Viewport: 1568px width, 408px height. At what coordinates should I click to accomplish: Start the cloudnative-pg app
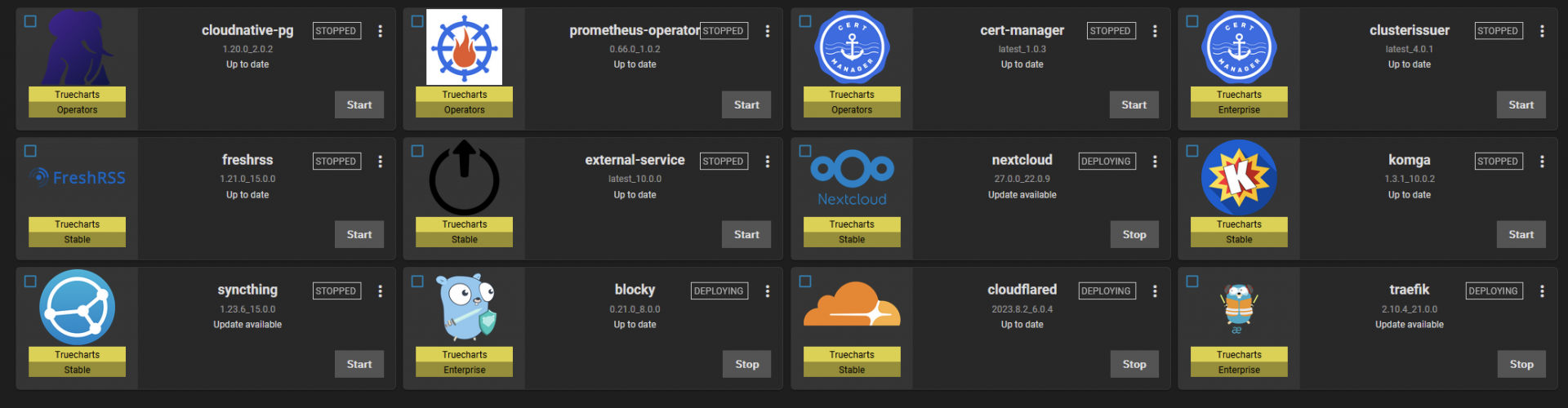click(x=359, y=104)
